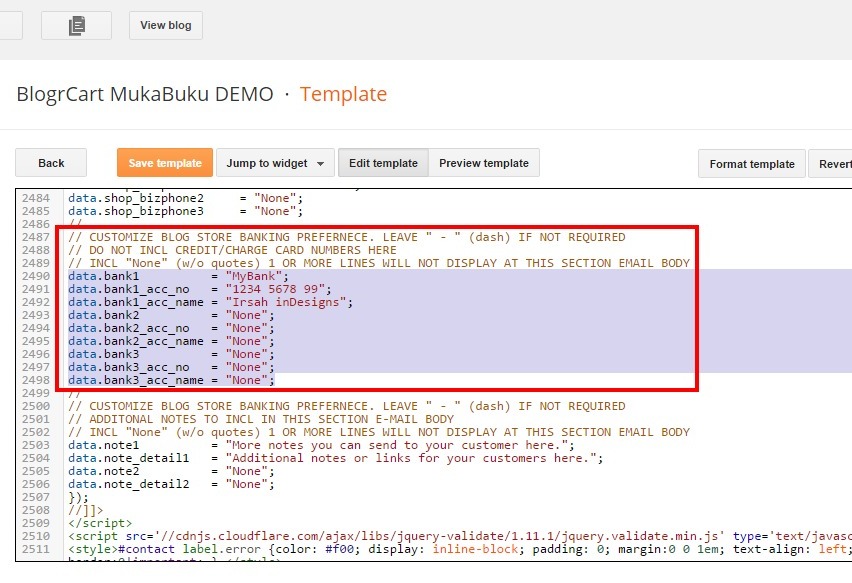This screenshot has height=583, width=852.
Task: Click line number 2503 in gutter
Action: point(36,446)
